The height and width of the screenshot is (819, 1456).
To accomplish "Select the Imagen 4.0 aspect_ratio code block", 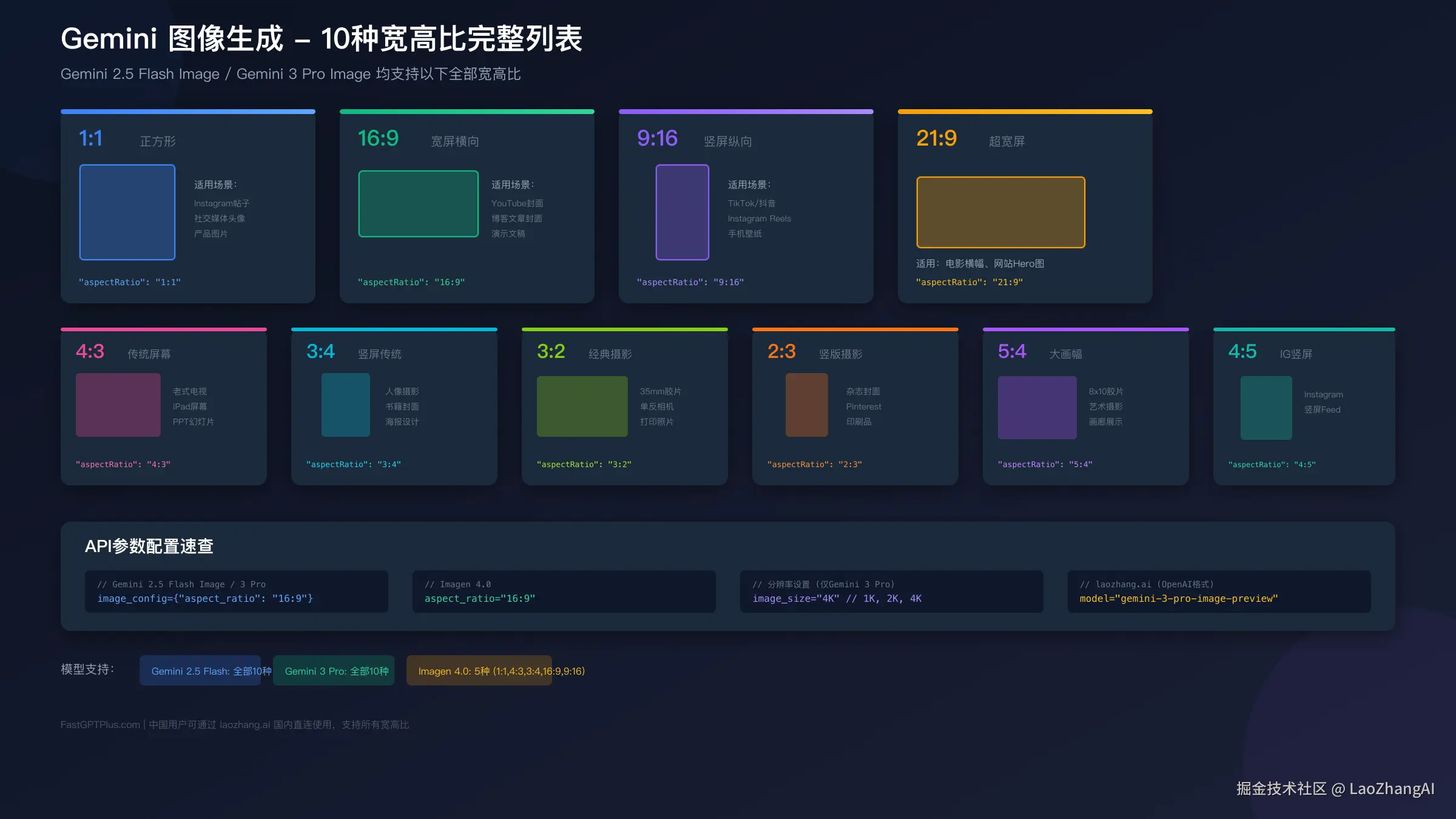I will click(x=563, y=591).
